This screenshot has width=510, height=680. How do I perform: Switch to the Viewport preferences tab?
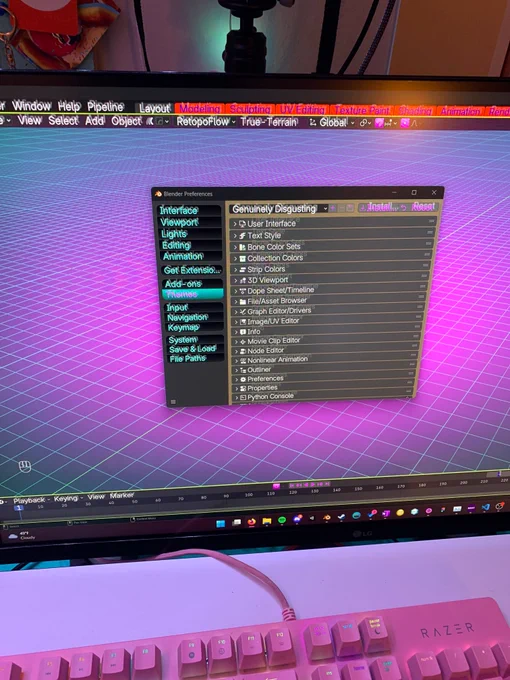(x=190, y=222)
